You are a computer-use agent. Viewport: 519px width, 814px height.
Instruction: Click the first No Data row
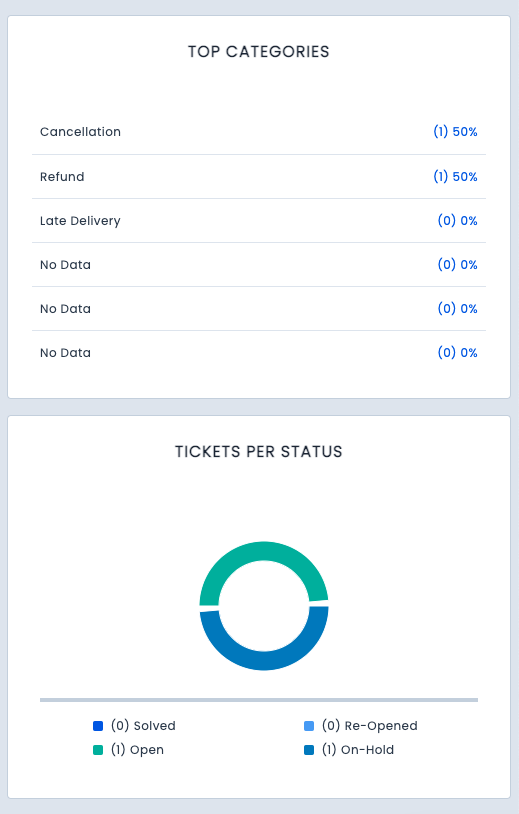click(259, 265)
